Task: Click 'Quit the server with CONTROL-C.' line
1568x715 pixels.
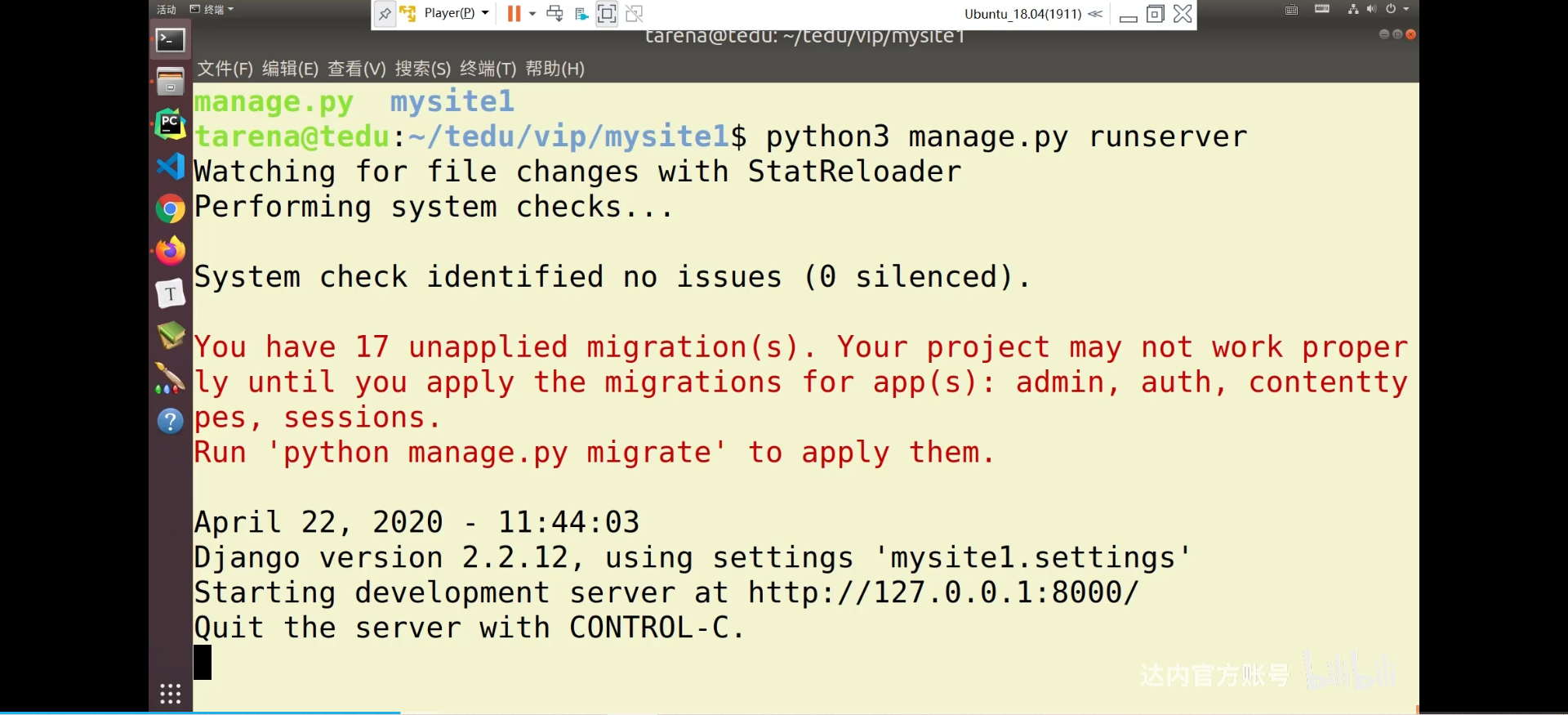Action: (x=470, y=628)
